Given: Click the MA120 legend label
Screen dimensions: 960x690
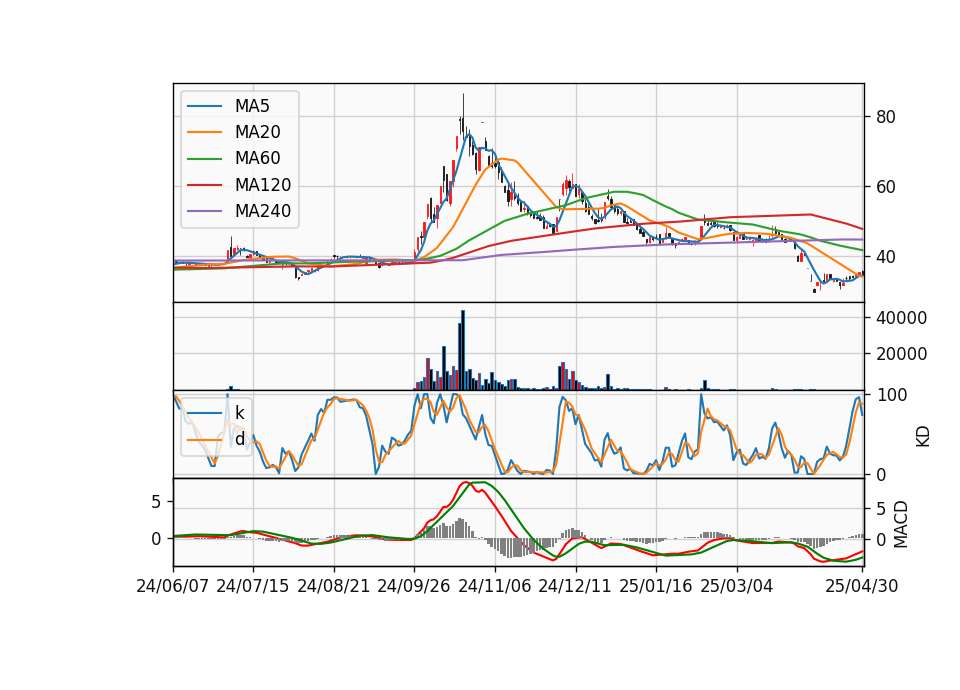Looking at the screenshot, I should click(x=263, y=185).
